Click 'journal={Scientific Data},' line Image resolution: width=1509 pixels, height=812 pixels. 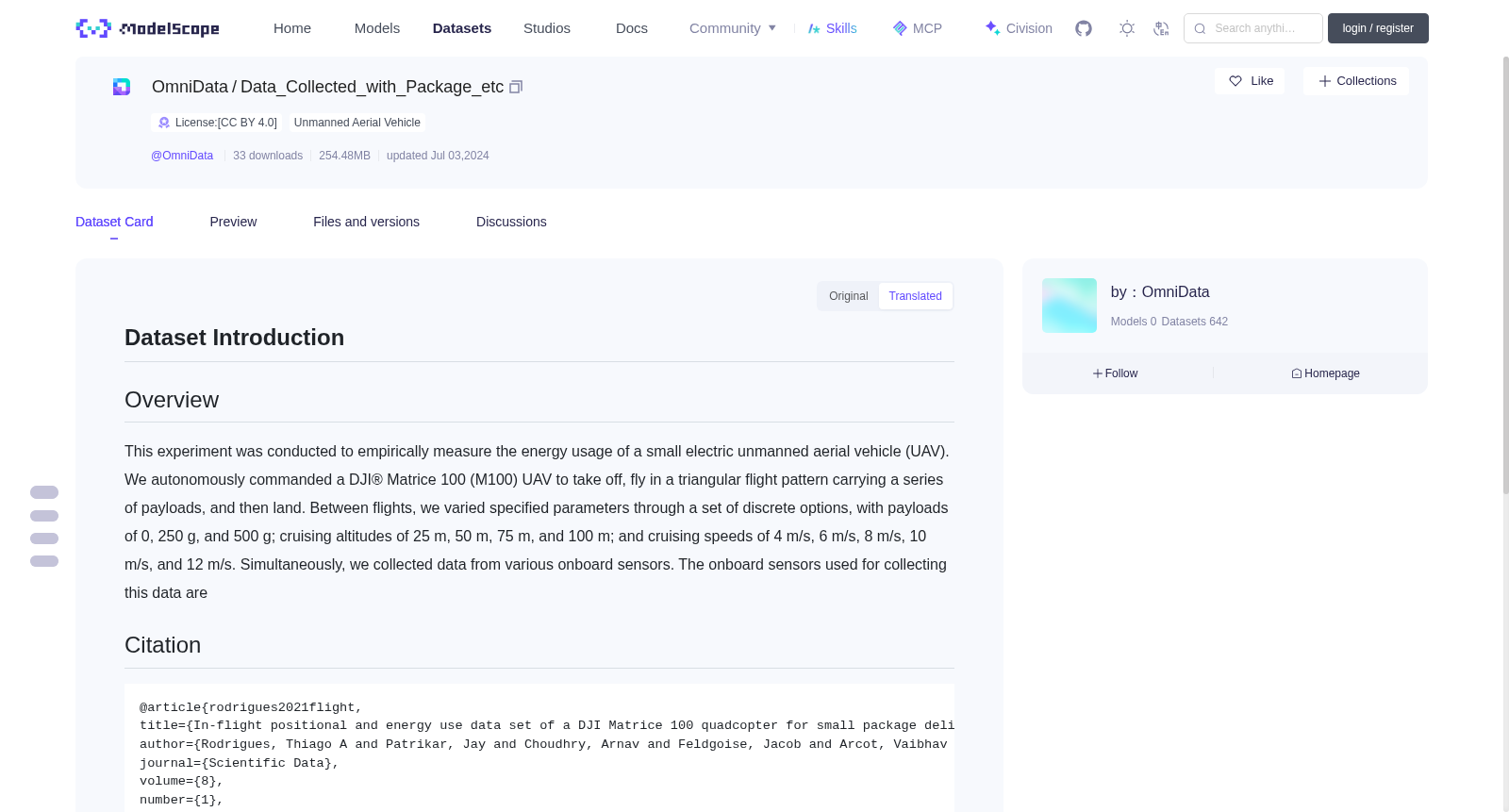click(x=240, y=763)
